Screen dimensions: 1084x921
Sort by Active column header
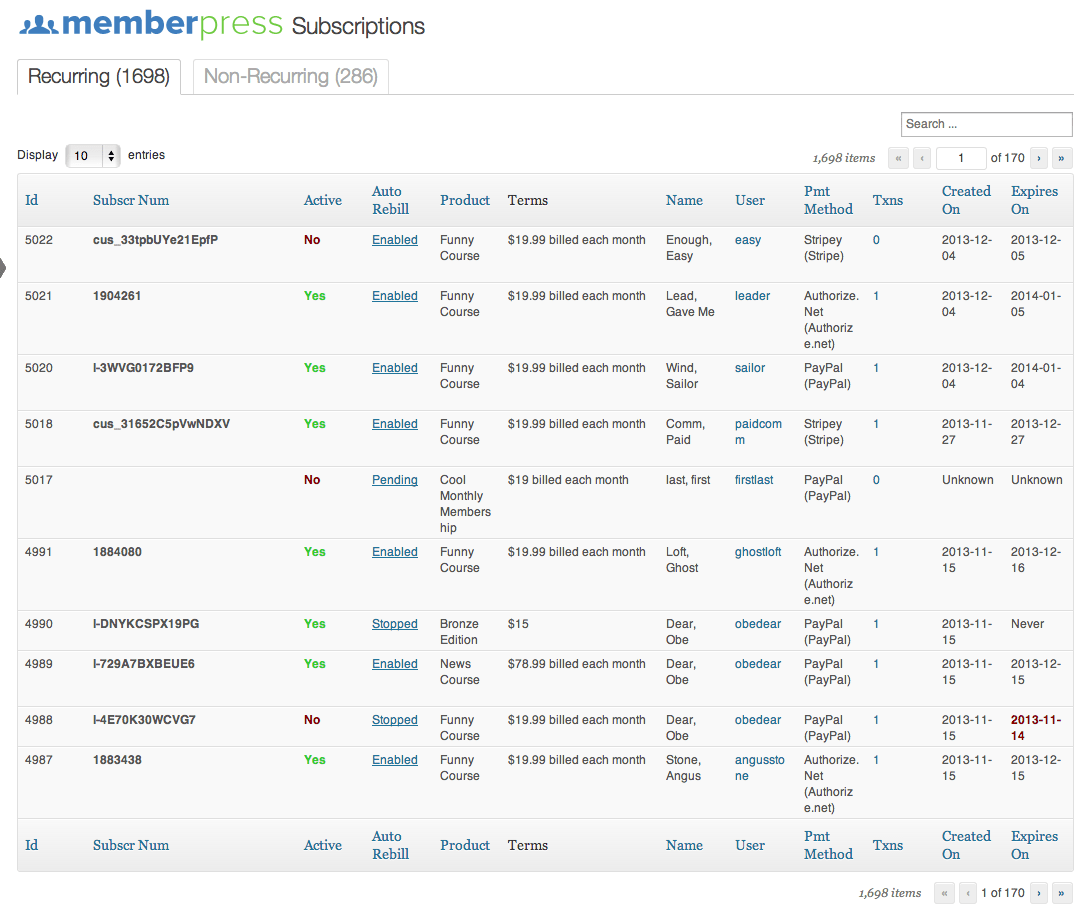click(x=323, y=201)
